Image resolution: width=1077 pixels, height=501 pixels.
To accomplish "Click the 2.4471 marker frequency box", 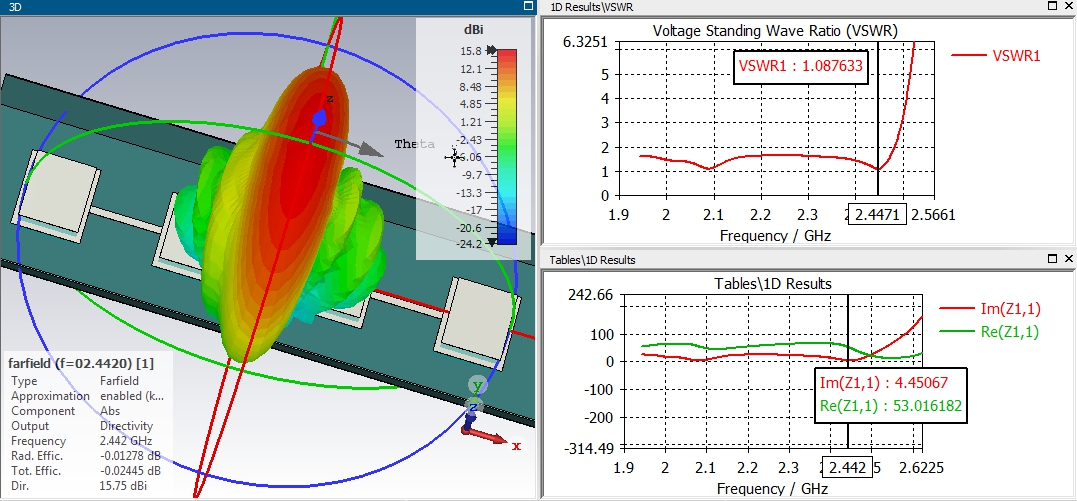I will click(x=878, y=214).
